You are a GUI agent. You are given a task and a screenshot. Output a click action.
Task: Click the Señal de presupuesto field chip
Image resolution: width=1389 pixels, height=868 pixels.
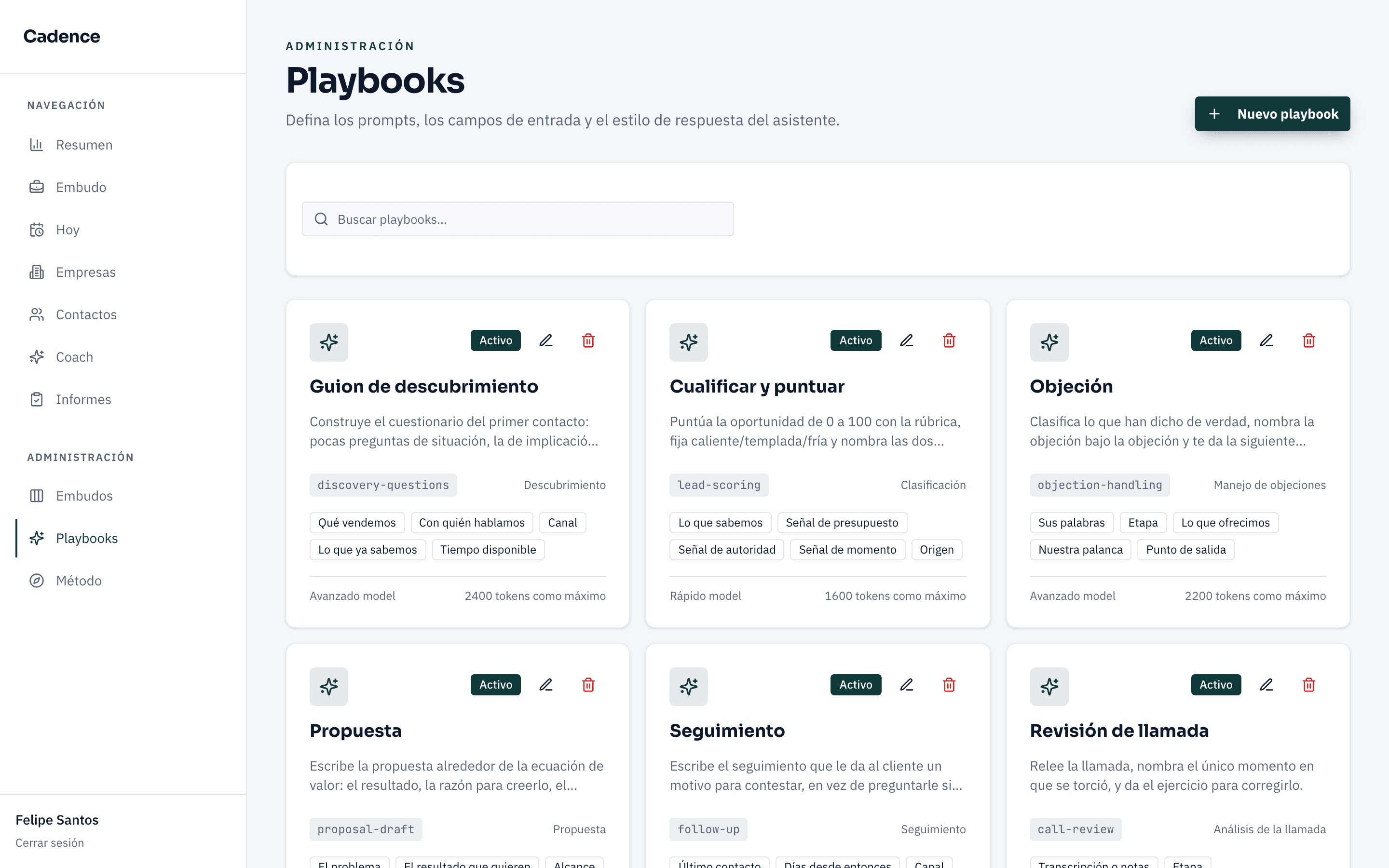click(x=842, y=523)
